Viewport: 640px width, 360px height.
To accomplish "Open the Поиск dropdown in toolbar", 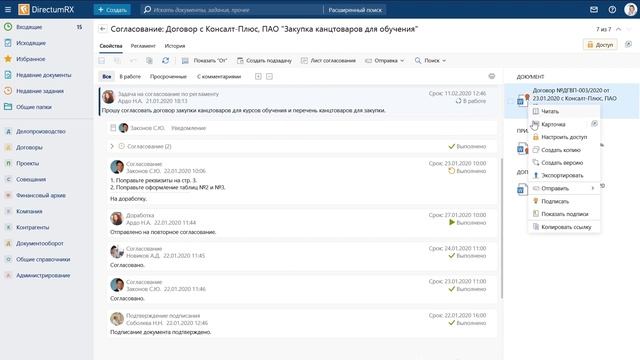I will [x=430, y=60].
